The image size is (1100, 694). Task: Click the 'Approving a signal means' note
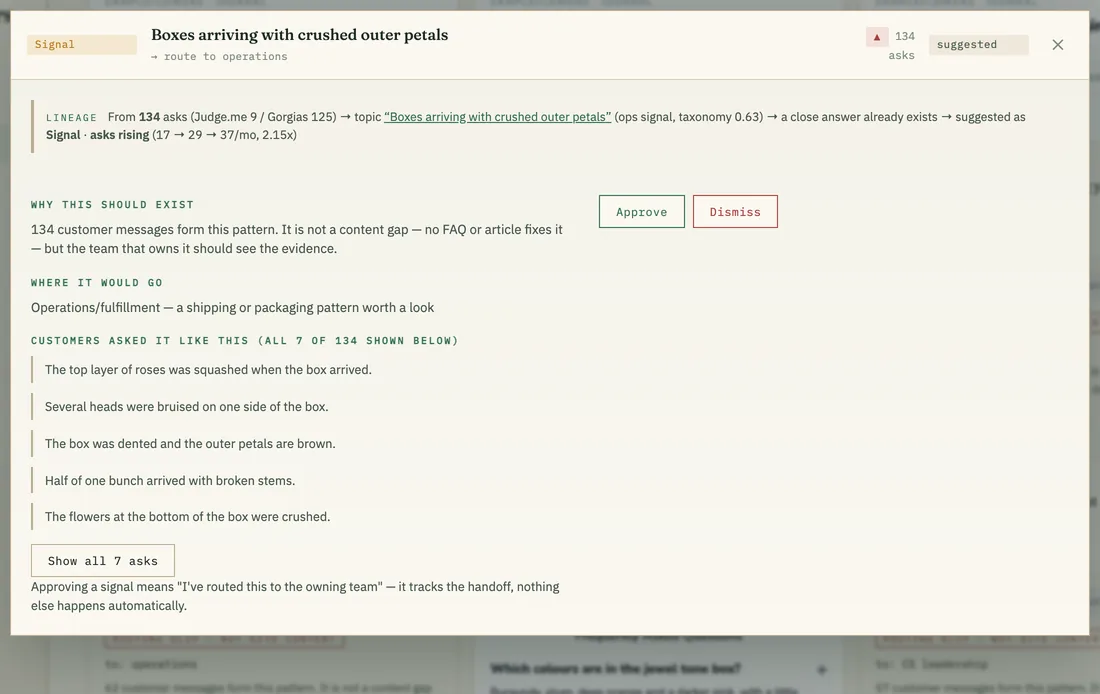coord(295,596)
